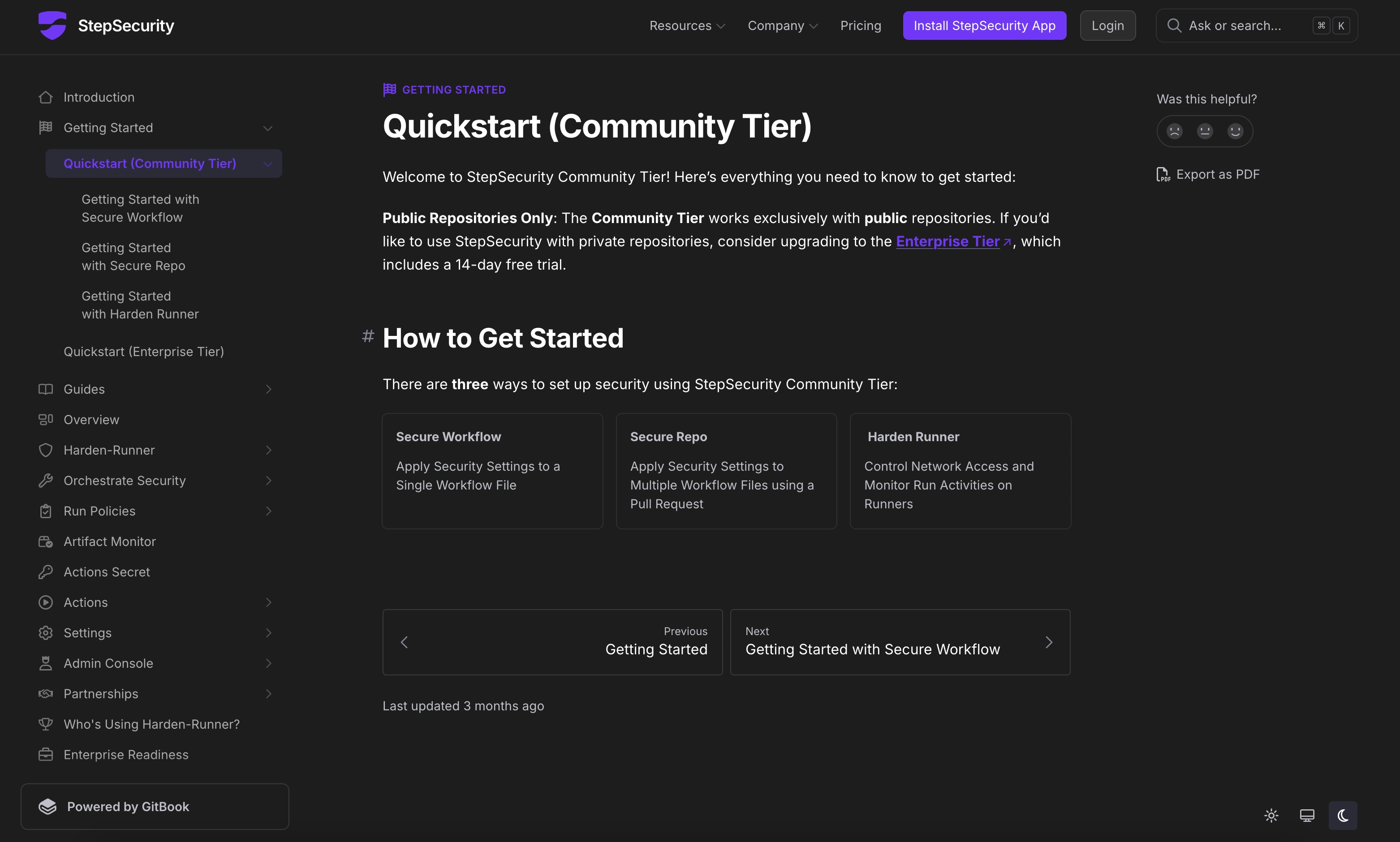Open the Company dropdown menu
The image size is (1400, 842).
783,26
